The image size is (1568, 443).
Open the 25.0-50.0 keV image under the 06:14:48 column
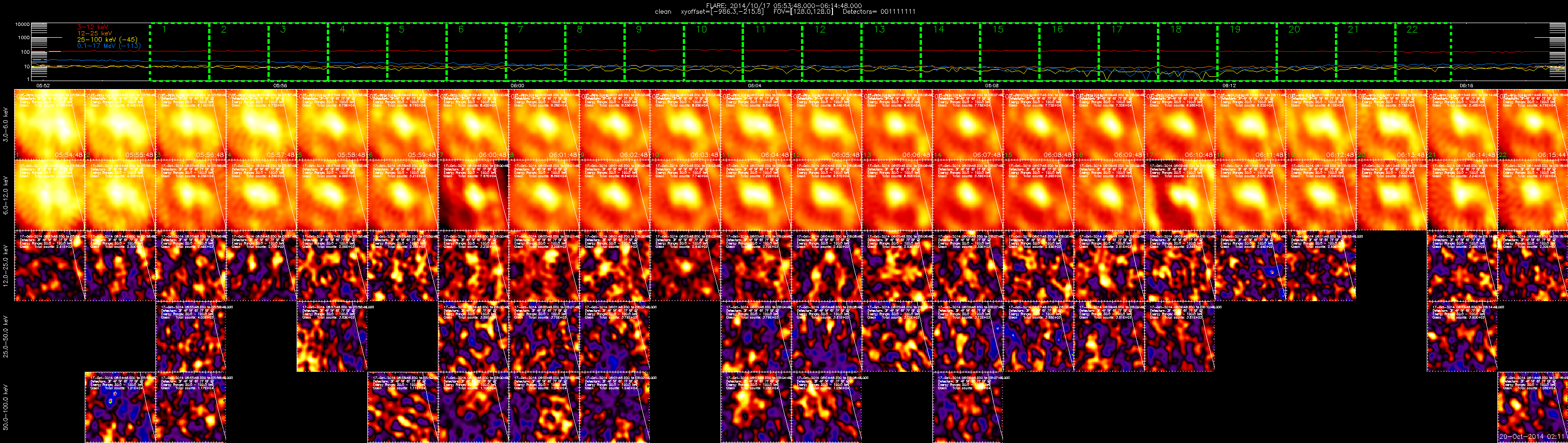[x=1462, y=336]
